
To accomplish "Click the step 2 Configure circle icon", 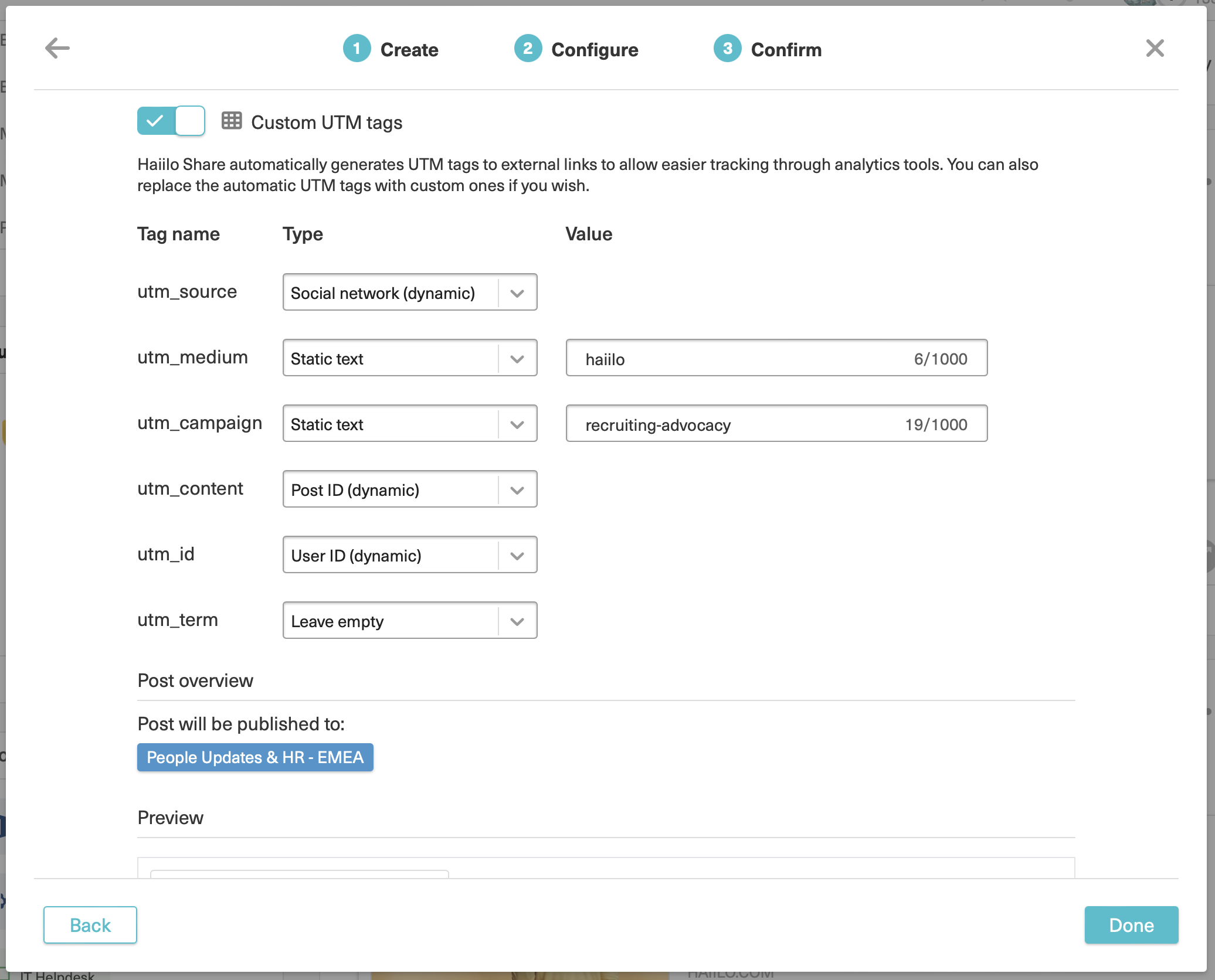I will [528, 49].
